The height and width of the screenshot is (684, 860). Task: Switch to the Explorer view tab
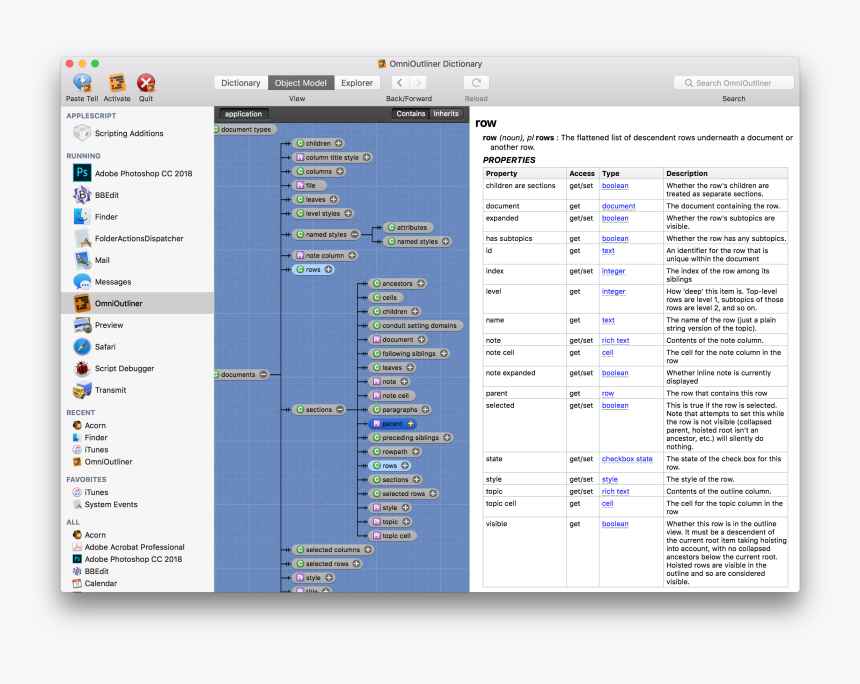click(x=357, y=83)
